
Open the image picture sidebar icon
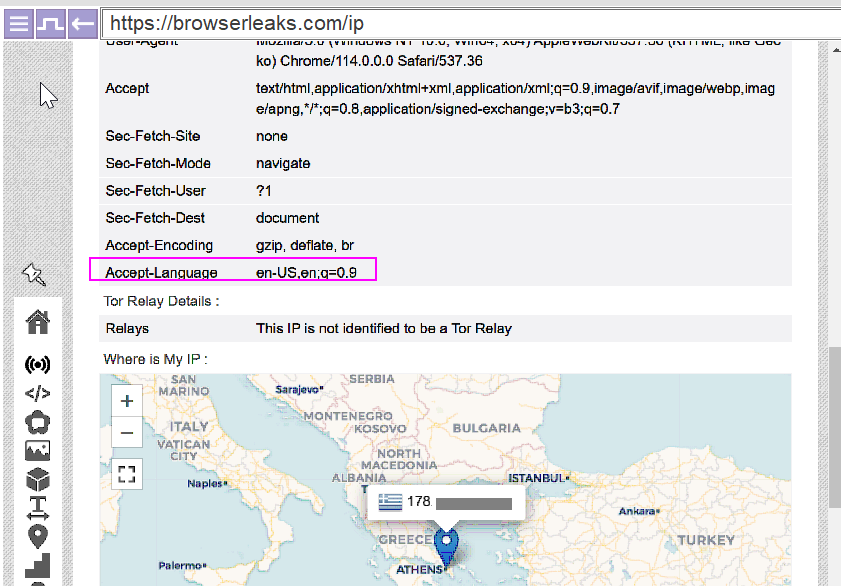(37, 451)
